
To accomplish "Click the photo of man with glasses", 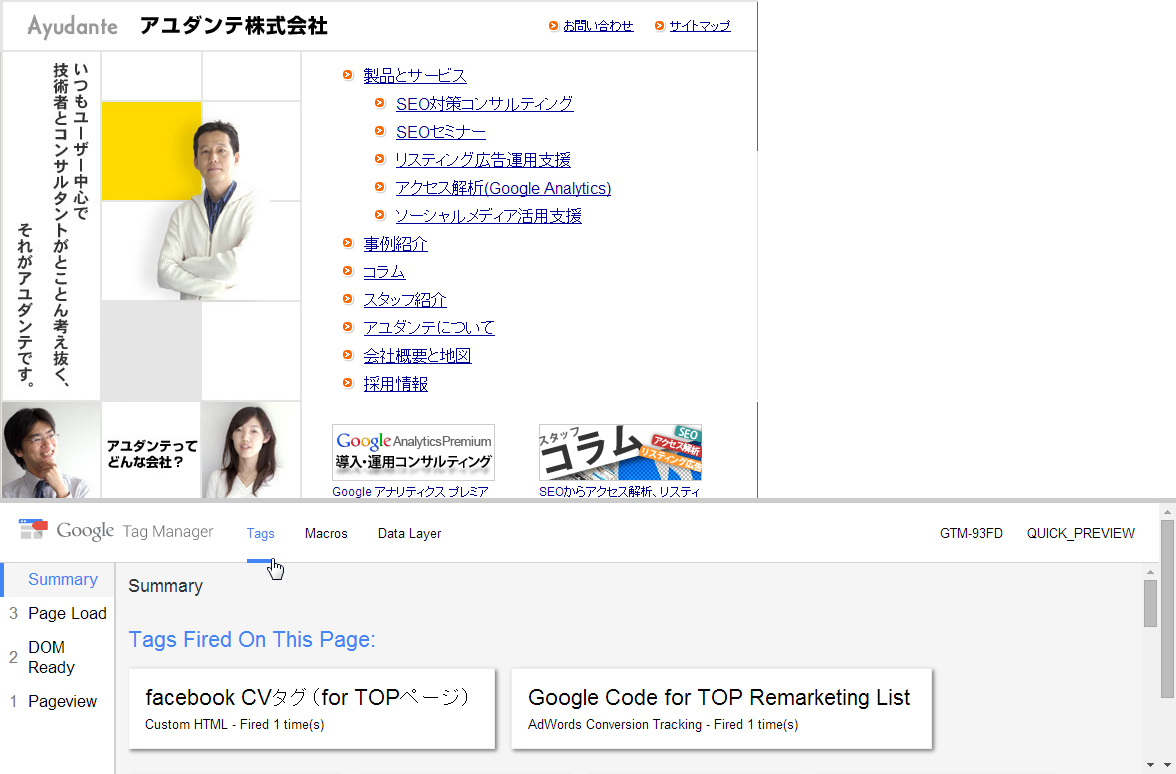I will click(50, 450).
